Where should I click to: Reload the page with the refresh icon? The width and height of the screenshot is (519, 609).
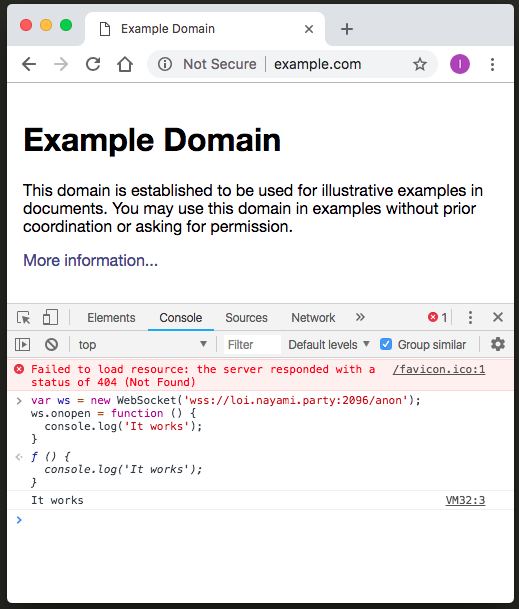point(93,64)
